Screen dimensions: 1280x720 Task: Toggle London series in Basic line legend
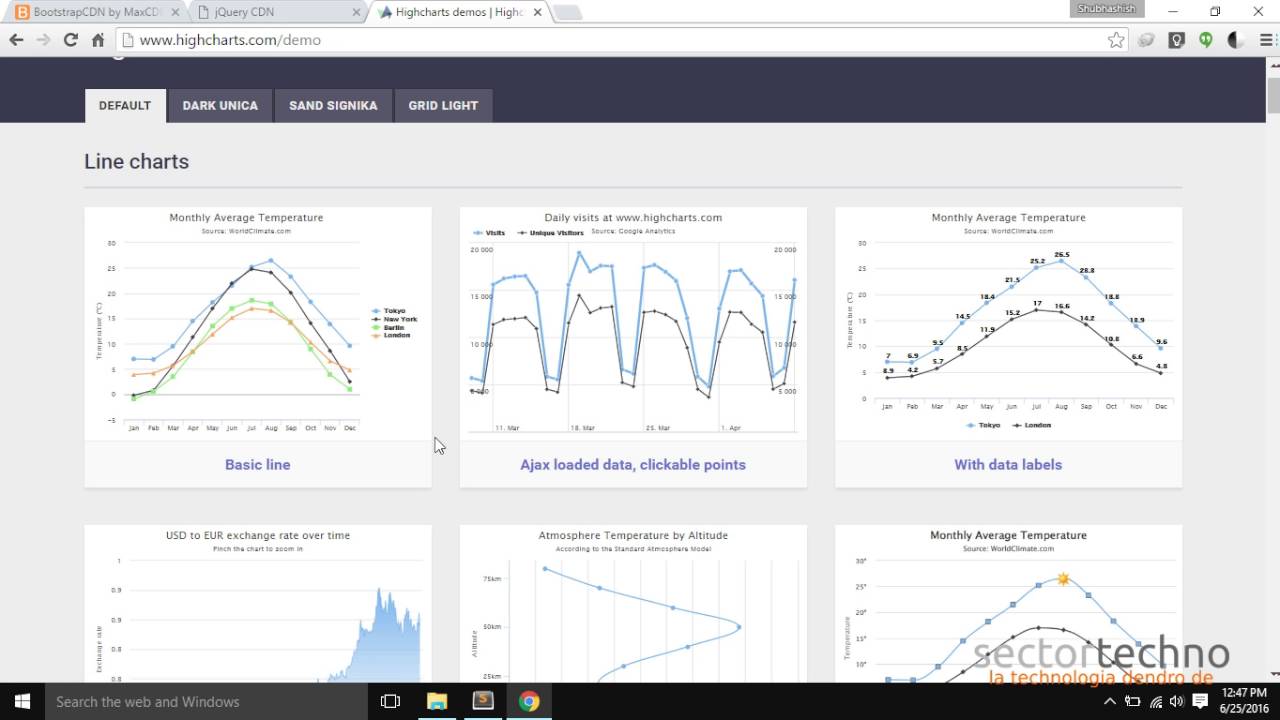pyautogui.click(x=392, y=335)
